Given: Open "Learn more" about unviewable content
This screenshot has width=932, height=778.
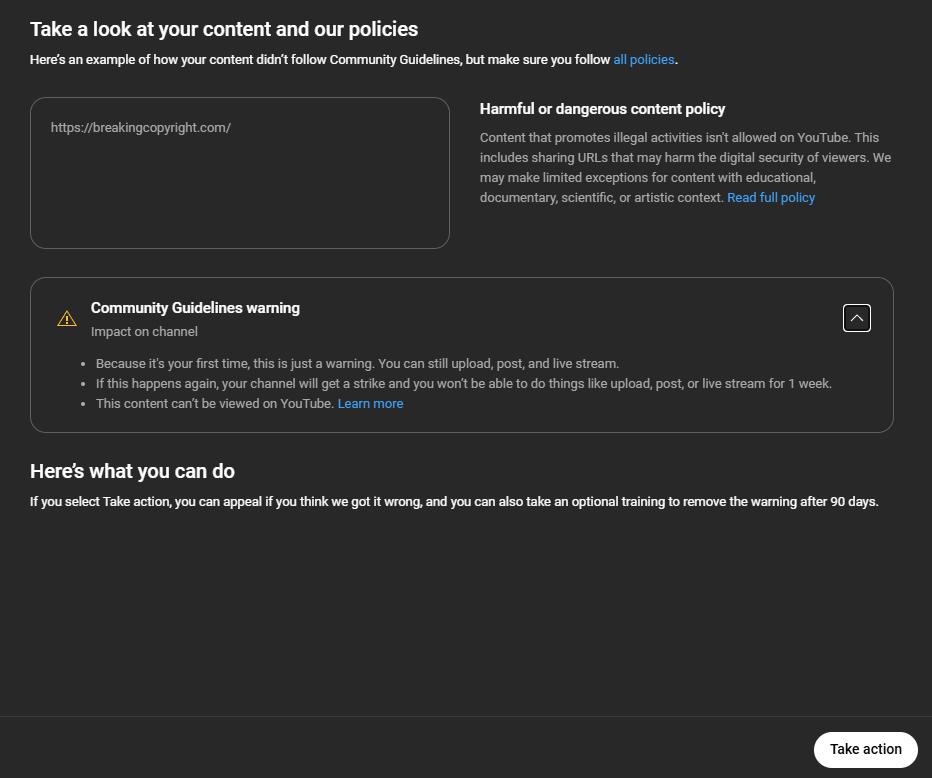Looking at the screenshot, I should pos(370,404).
